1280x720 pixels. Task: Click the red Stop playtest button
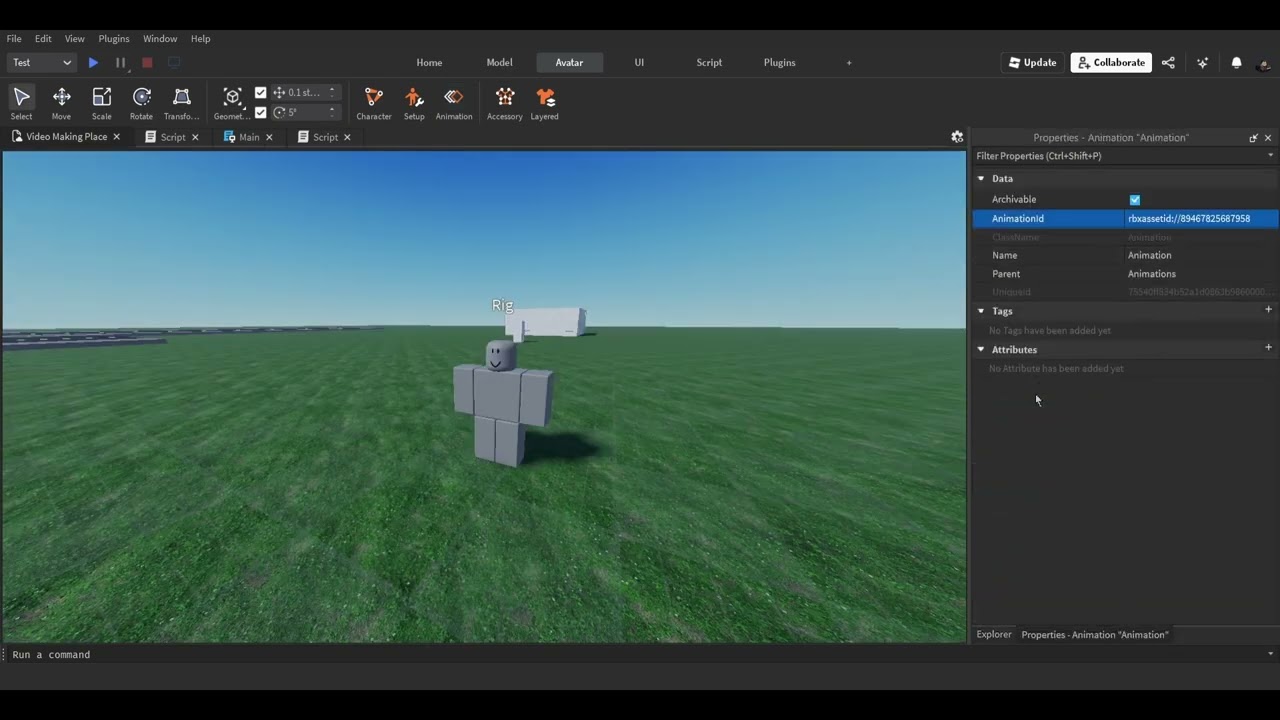click(x=147, y=62)
